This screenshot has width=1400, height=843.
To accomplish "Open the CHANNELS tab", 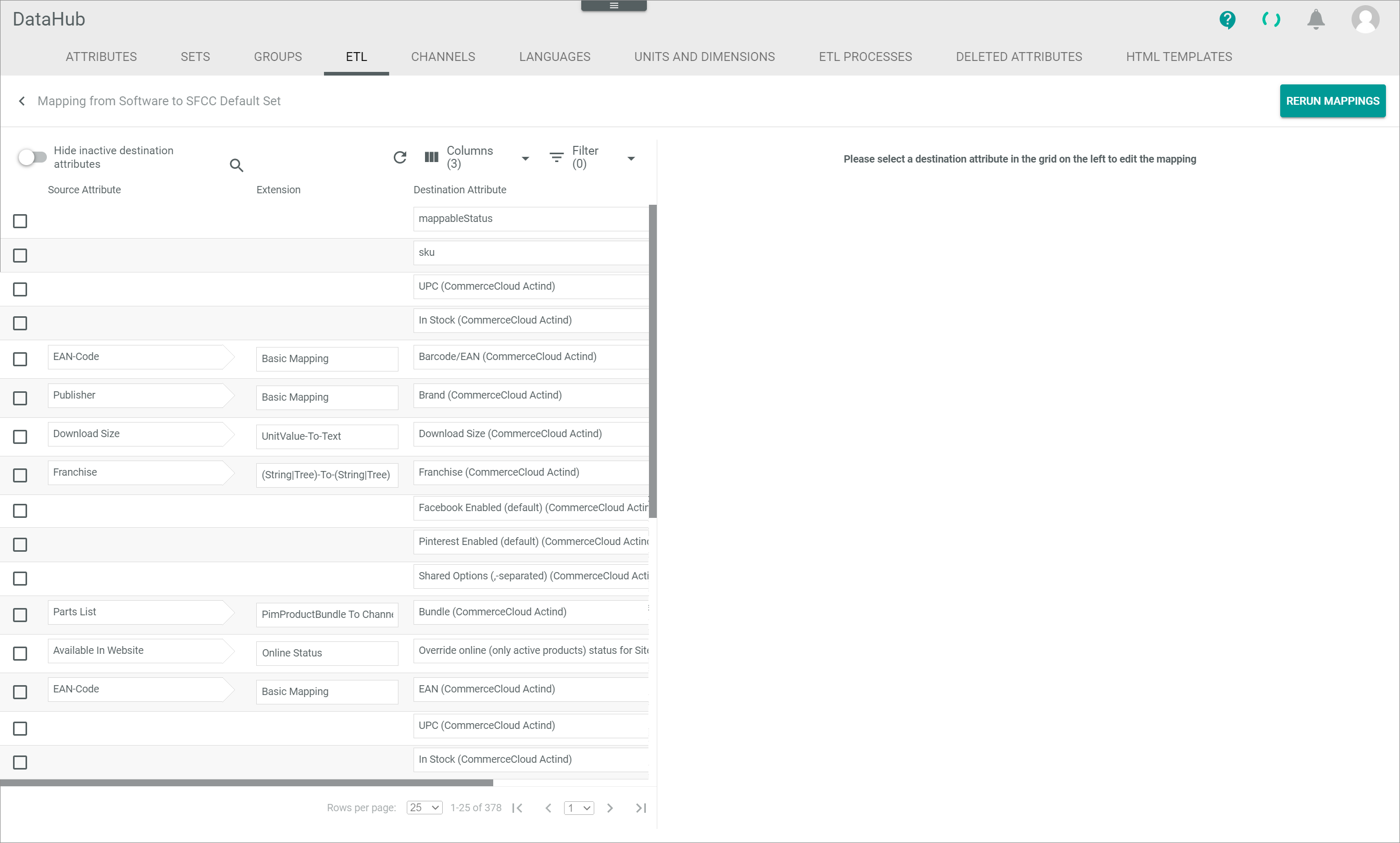I will click(443, 57).
